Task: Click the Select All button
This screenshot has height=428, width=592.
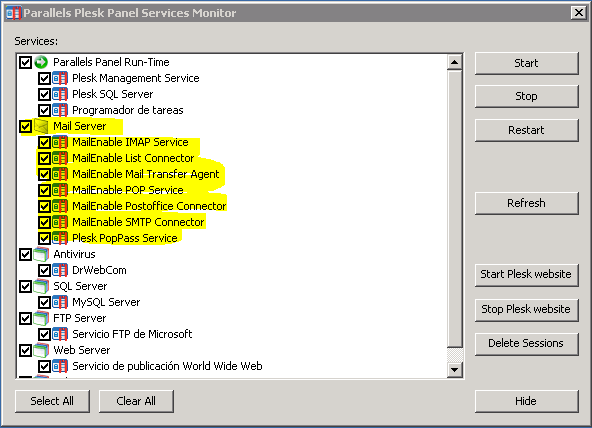Action: (52, 401)
